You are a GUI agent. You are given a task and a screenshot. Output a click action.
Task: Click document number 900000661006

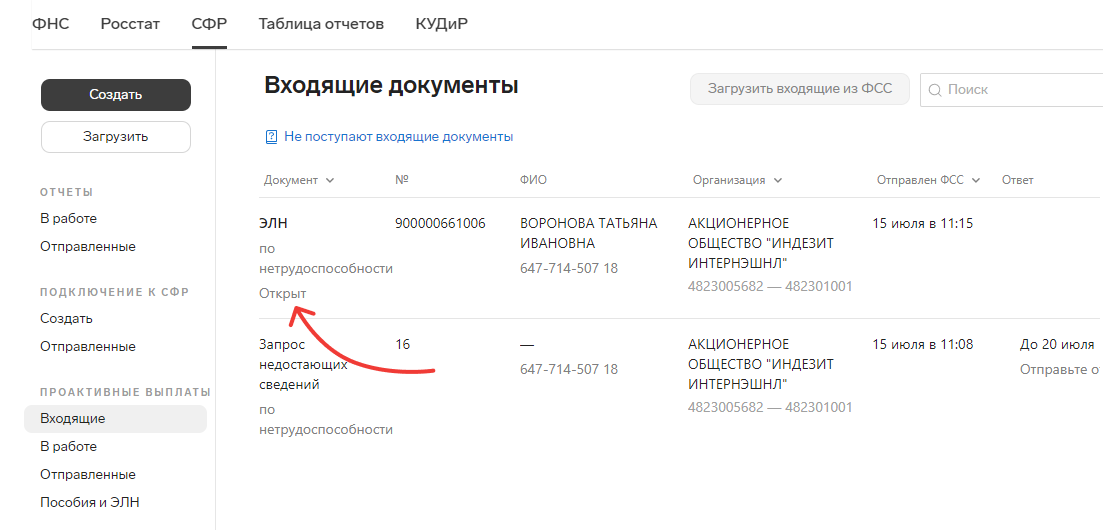click(x=440, y=224)
